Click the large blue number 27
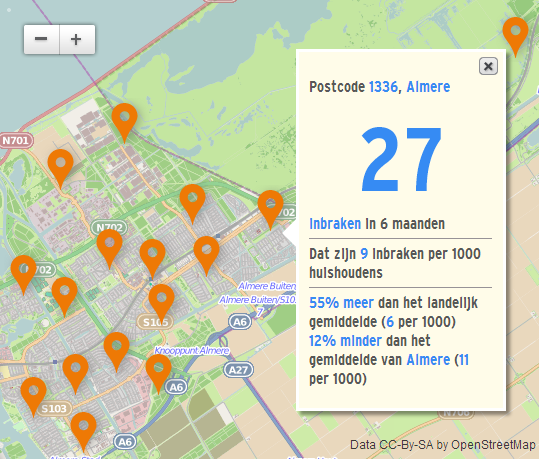Screen dimensions: 539x459 pyautogui.click(x=401, y=159)
